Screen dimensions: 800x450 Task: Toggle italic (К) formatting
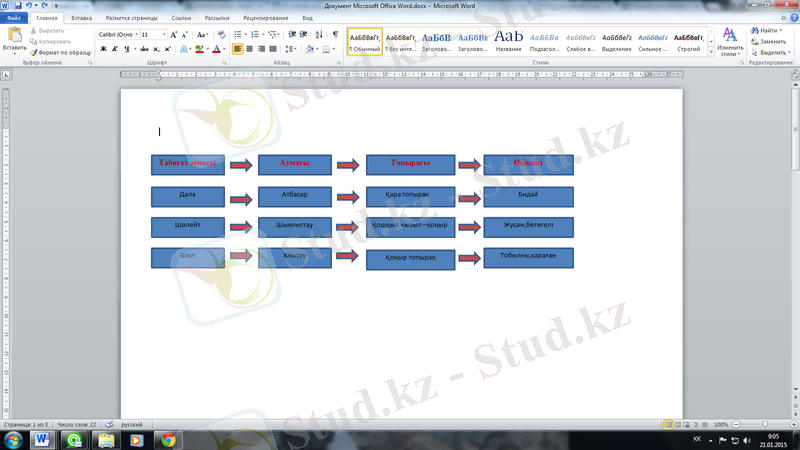[116, 48]
